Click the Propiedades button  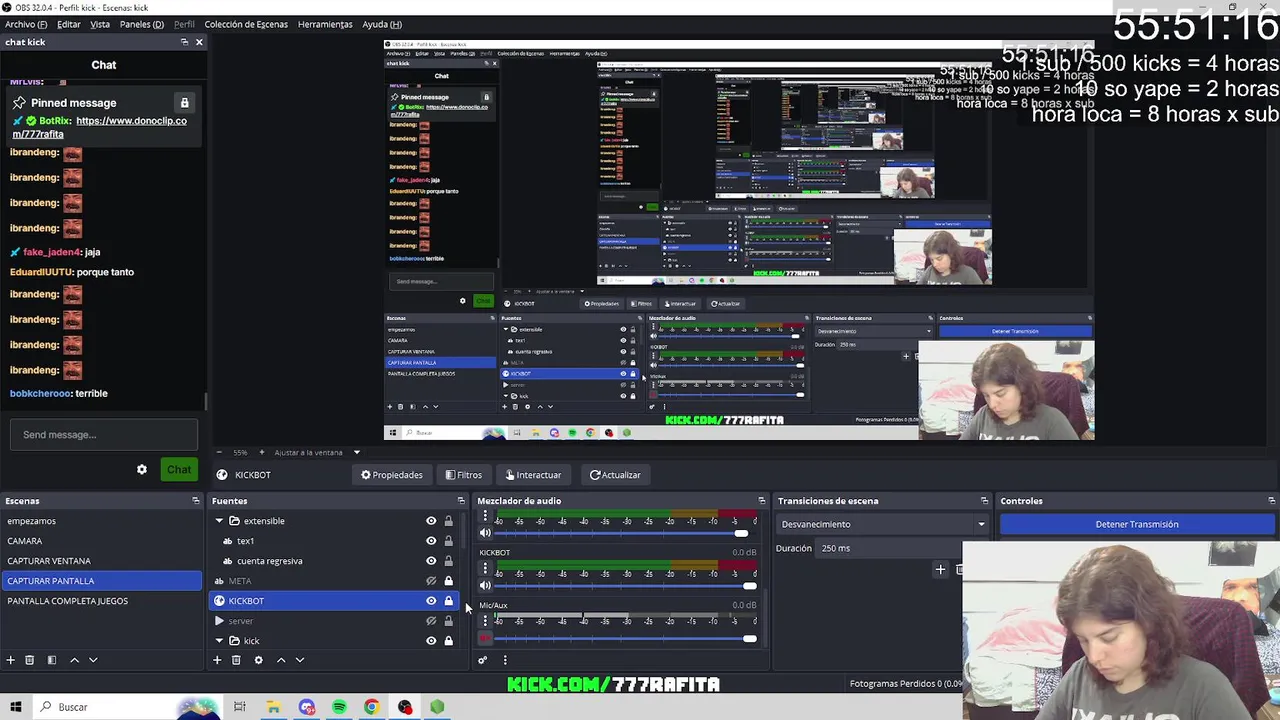tap(392, 475)
